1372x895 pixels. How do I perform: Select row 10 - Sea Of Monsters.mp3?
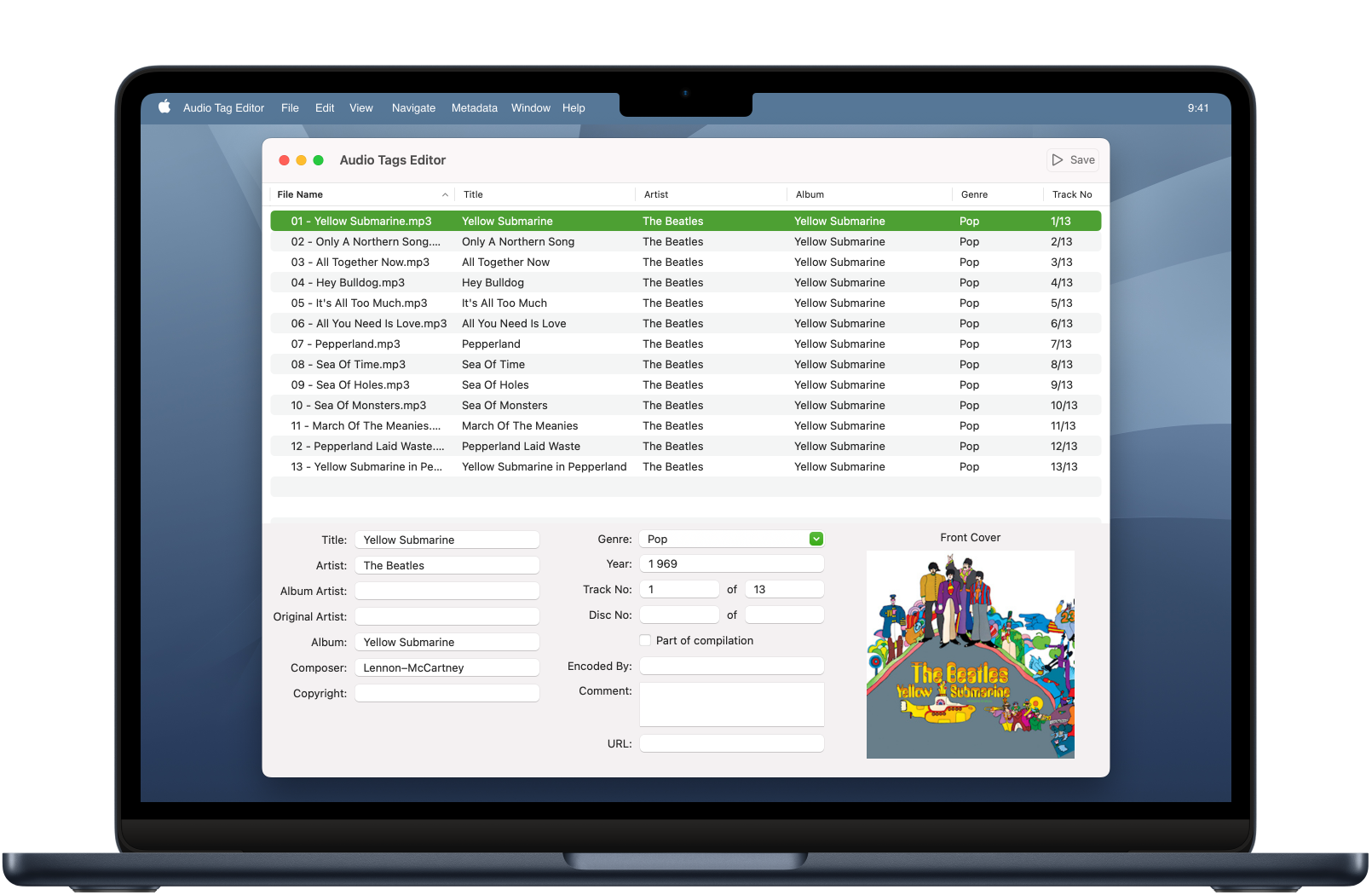tap(686, 405)
